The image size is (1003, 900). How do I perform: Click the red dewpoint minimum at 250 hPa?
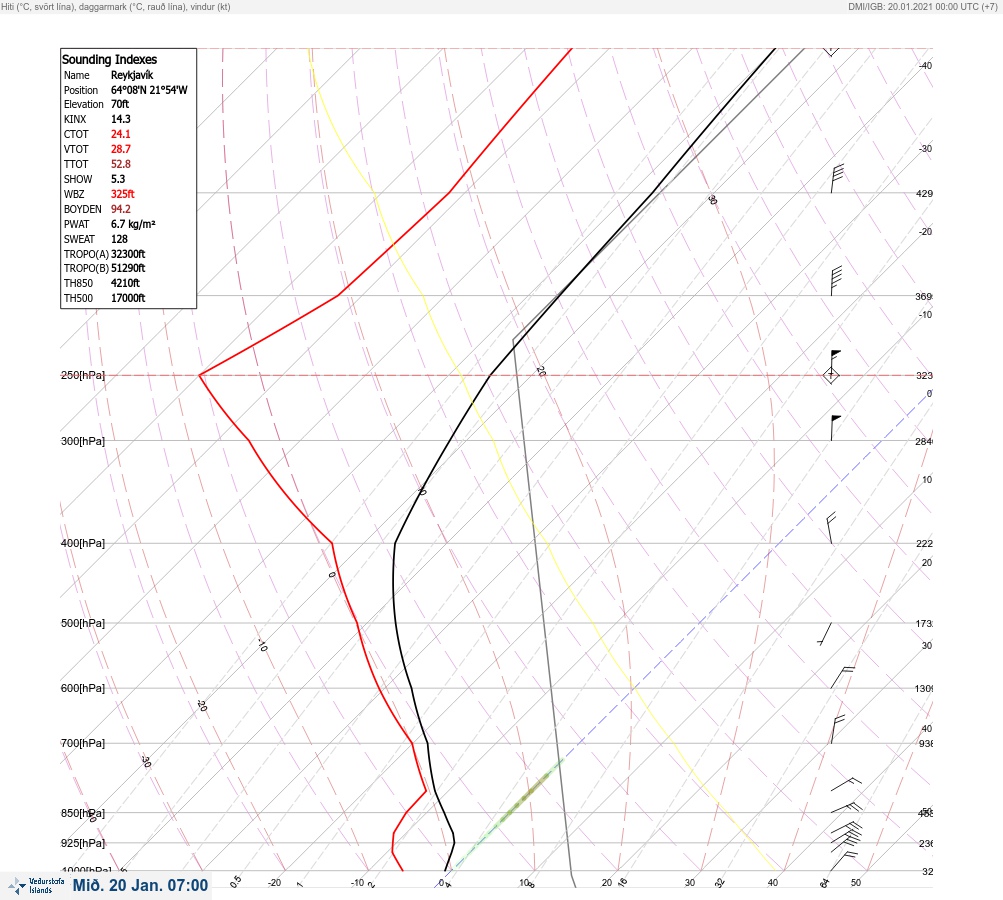[200, 375]
